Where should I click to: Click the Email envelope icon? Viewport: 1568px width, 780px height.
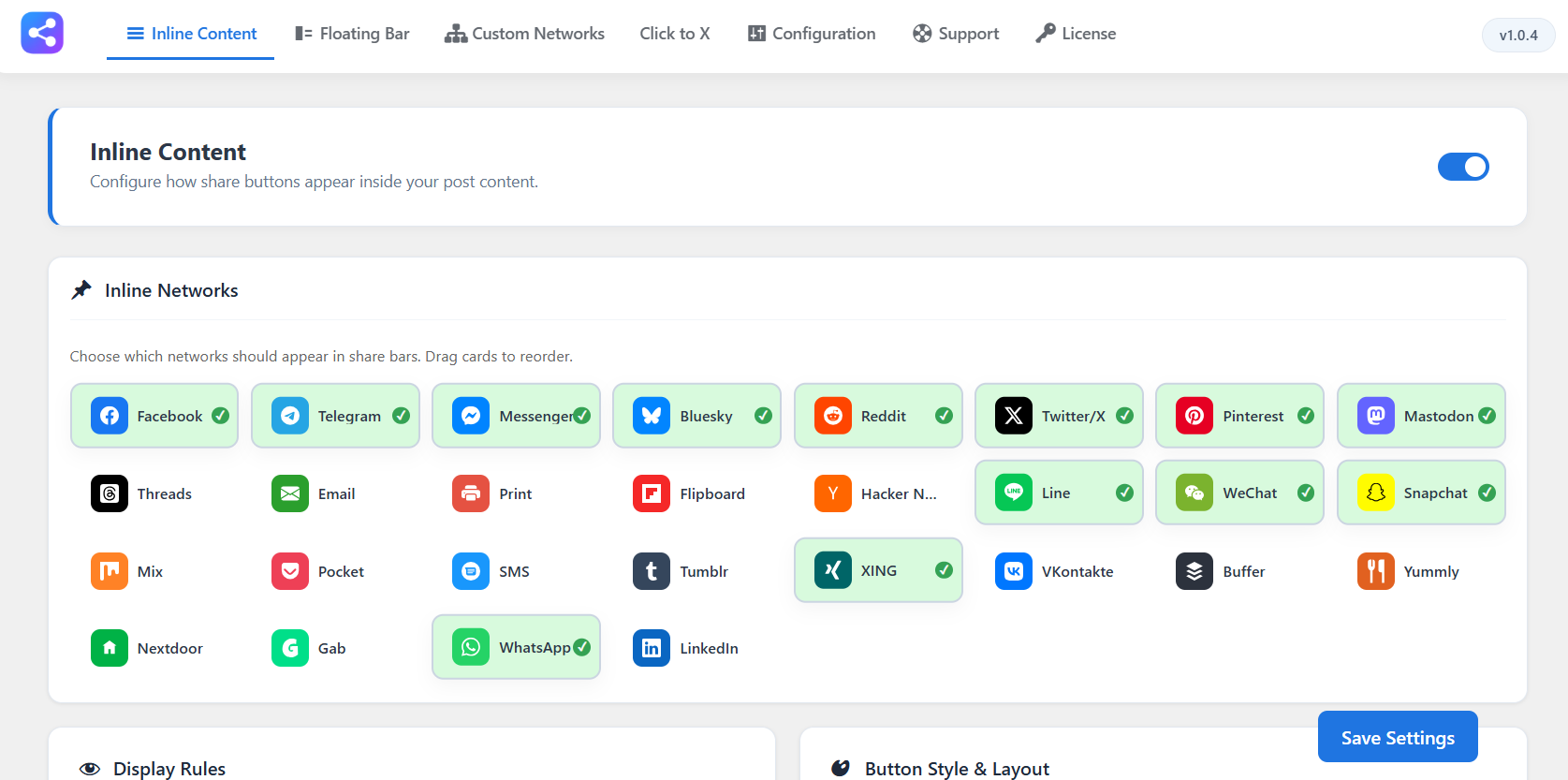click(x=290, y=493)
